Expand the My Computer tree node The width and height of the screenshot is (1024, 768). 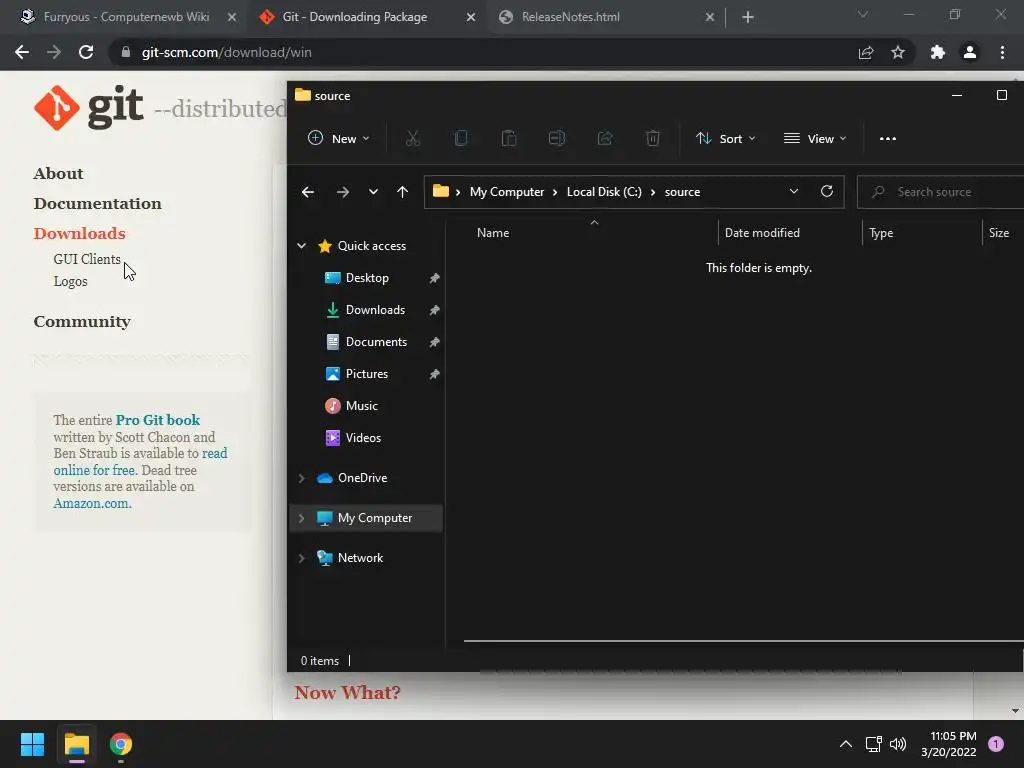point(301,518)
